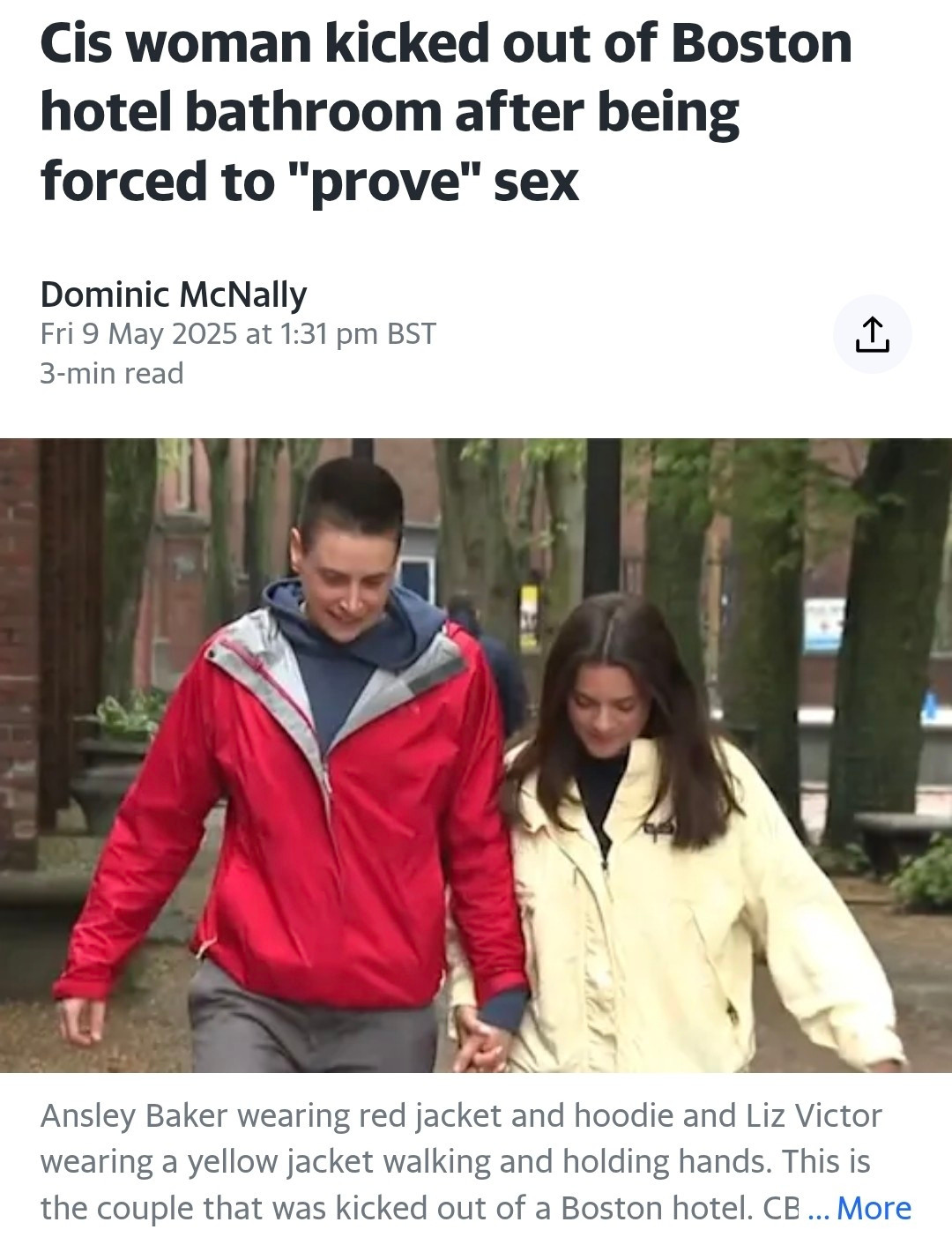Select the article headline text
Screen dimensions: 952x1252
[x=446, y=111]
